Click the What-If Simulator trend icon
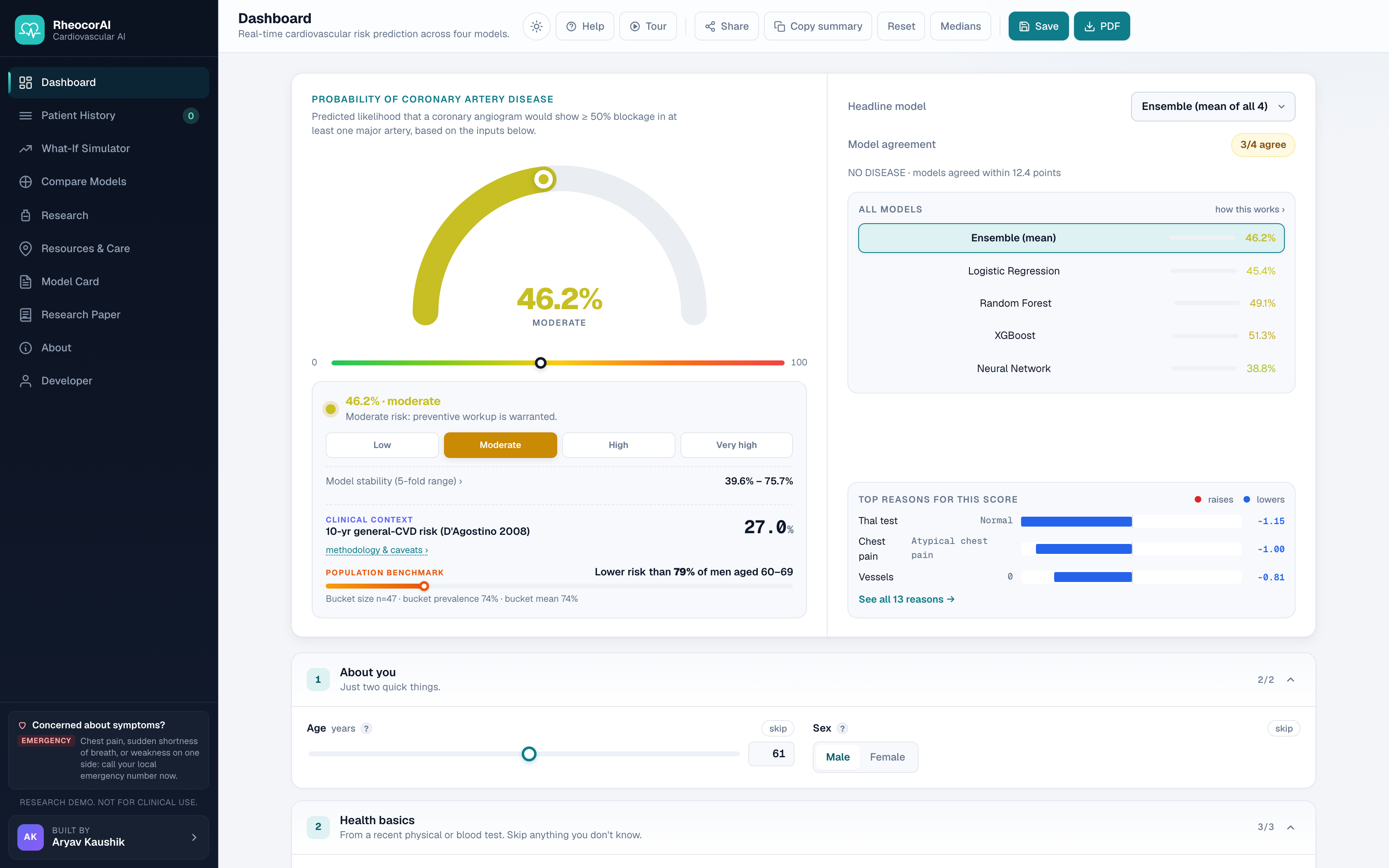 pos(25,149)
